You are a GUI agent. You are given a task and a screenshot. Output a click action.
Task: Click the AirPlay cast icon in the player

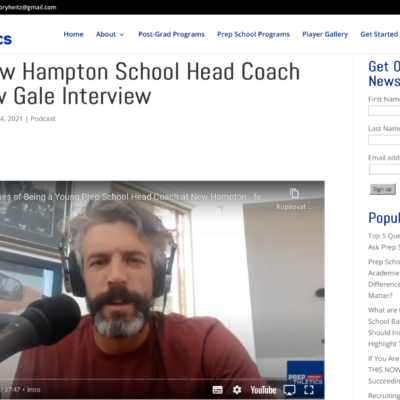[289, 390]
